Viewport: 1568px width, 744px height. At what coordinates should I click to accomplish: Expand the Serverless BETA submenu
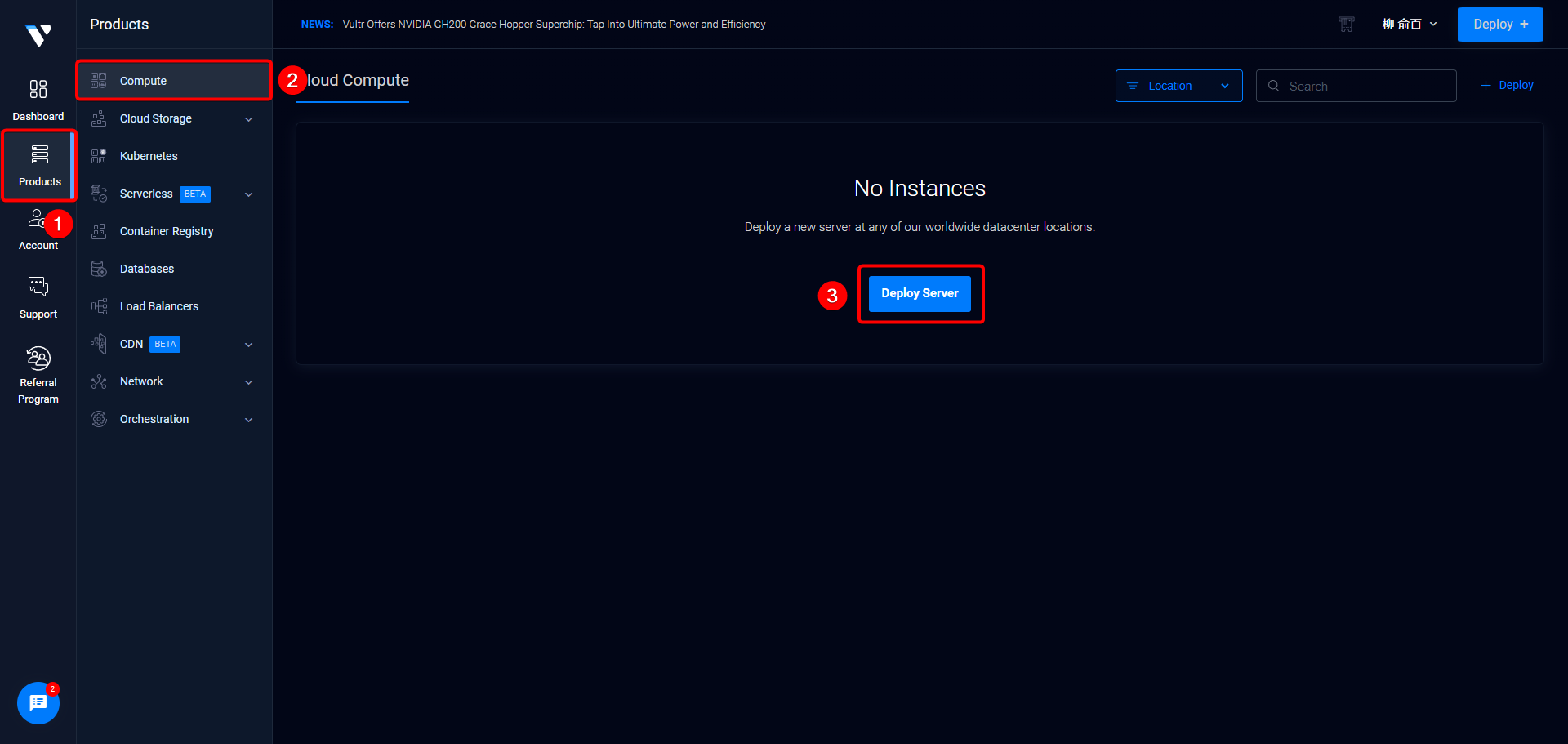(248, 194)
